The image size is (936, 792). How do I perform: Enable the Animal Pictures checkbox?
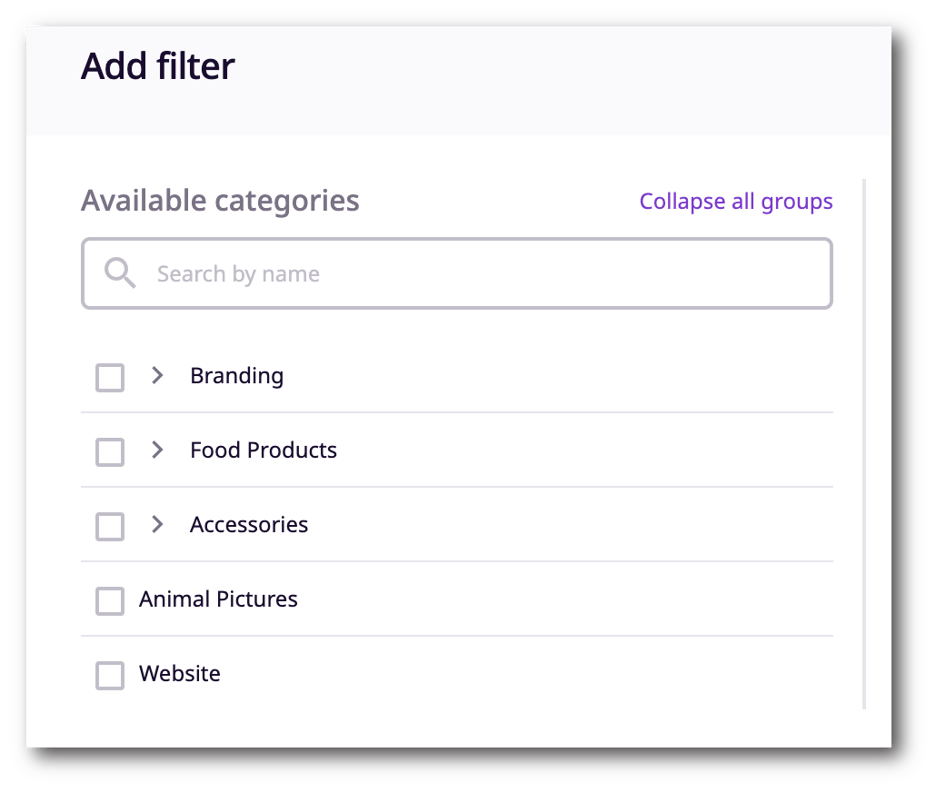(109, 600)
